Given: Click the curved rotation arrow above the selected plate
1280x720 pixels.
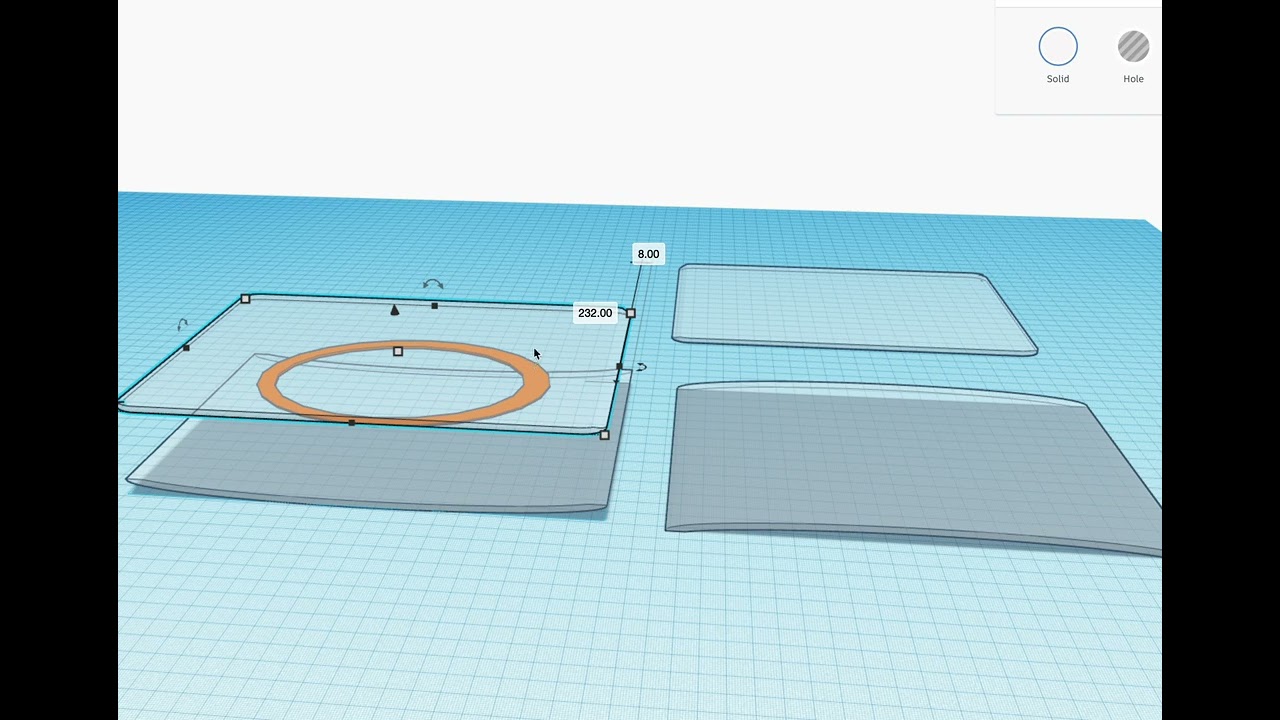Looking at the screenshot, I should [433, 284].
